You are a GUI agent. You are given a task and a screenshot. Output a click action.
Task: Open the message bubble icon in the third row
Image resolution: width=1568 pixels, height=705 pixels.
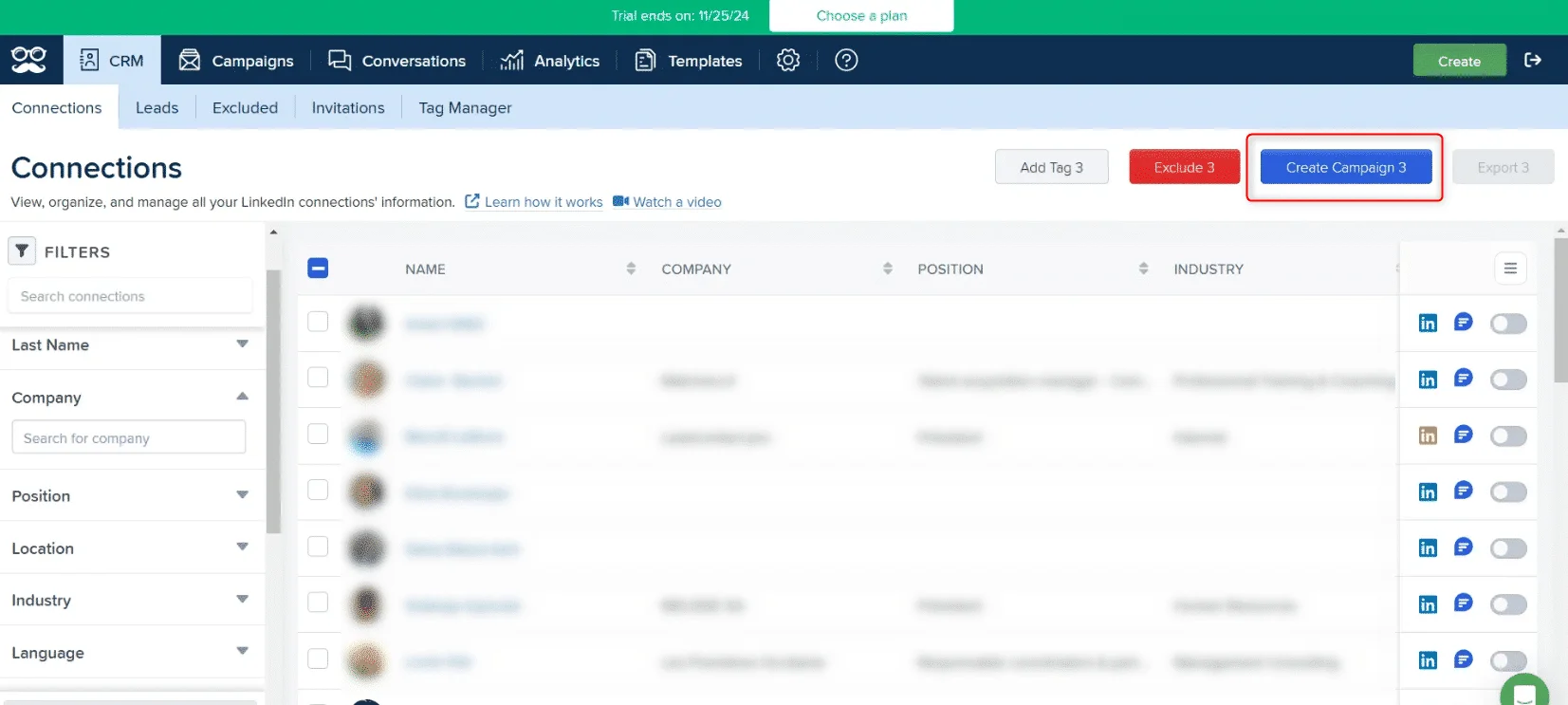[x=1464, y=435]
